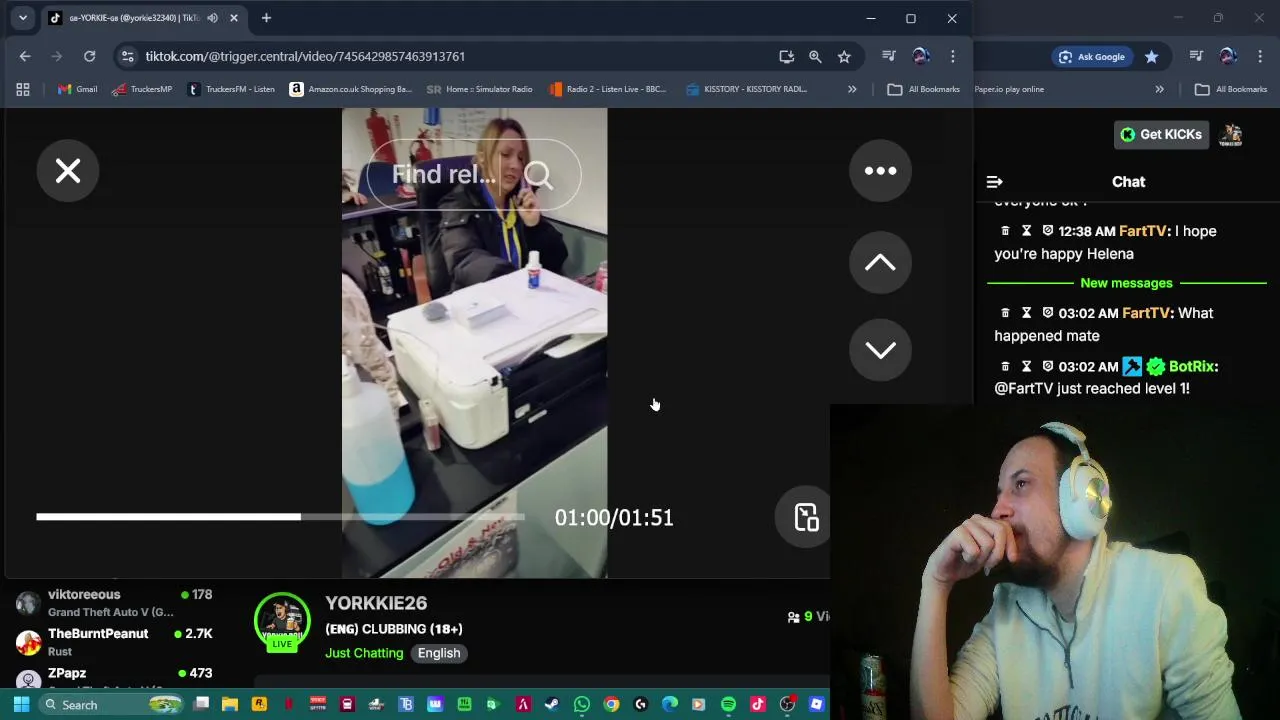Open the Radio 2 - Listen Live BBC bookmark

[607, 89]
